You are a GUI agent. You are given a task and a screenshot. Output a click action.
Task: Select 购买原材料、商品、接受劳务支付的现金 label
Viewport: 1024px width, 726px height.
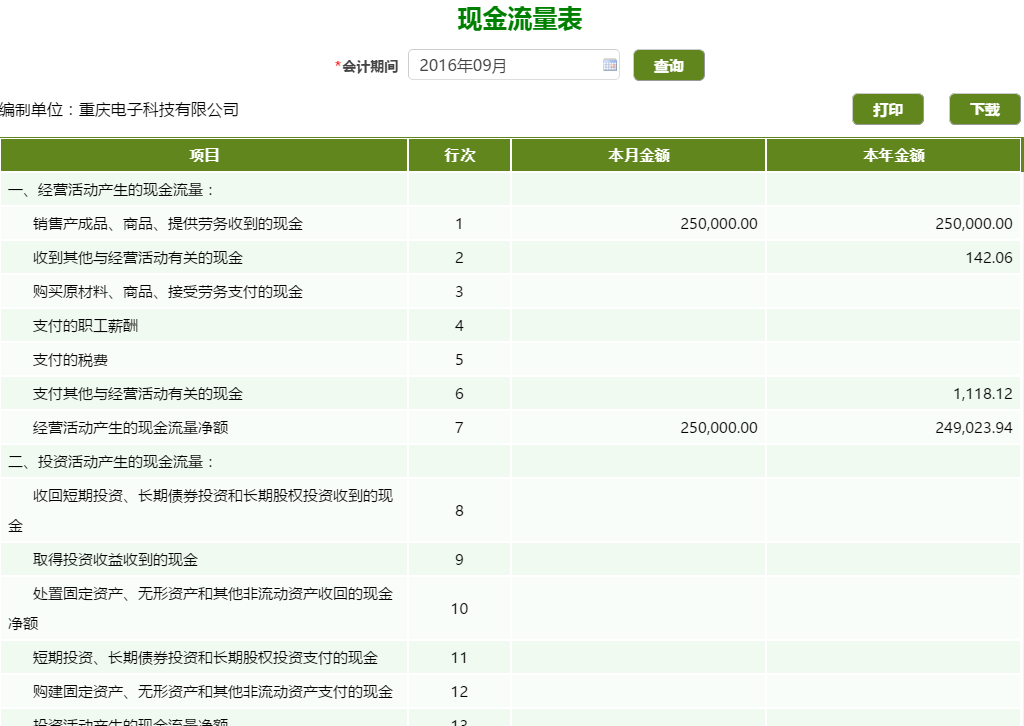[168, 292]
